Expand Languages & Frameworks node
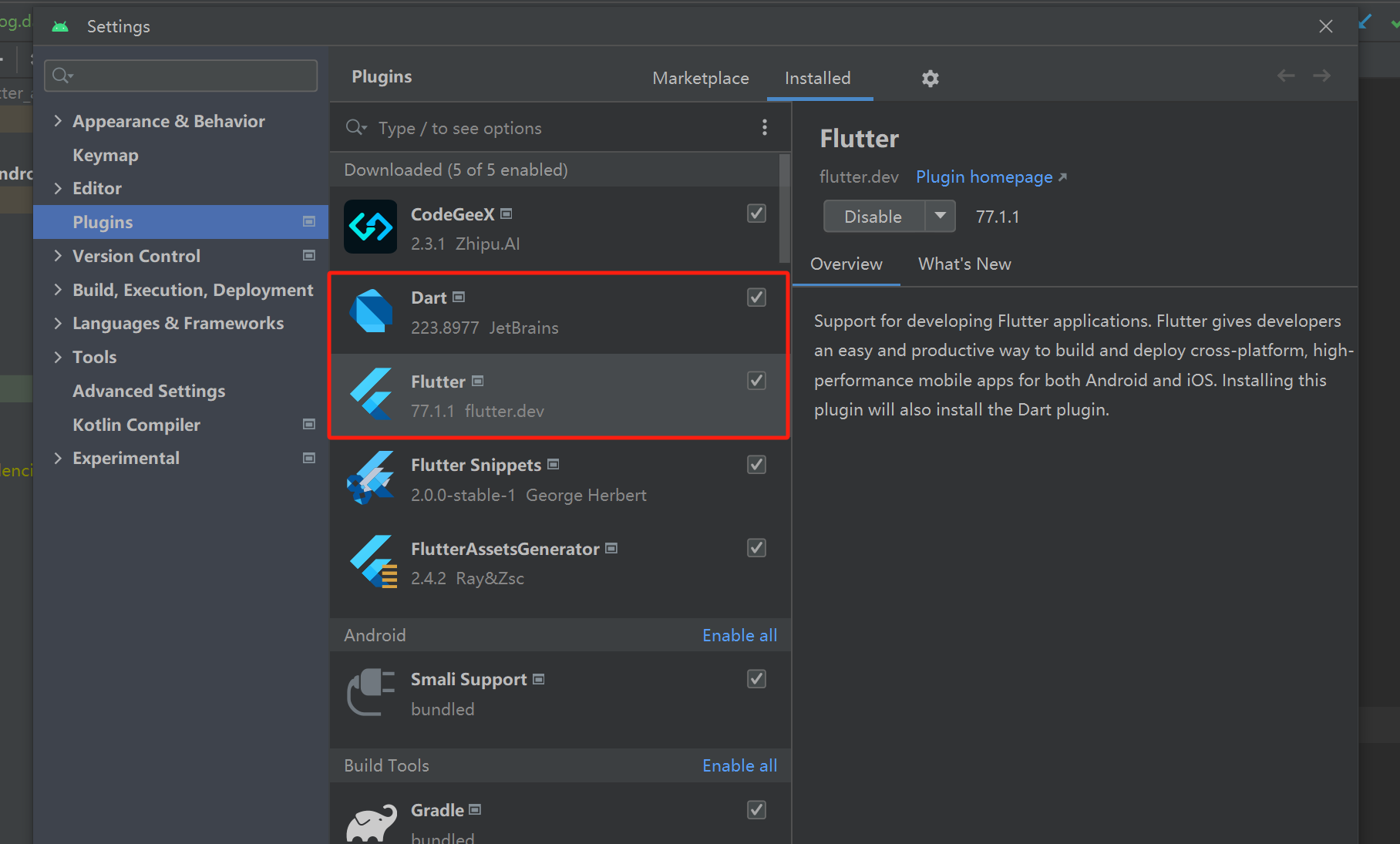 click(x=58, y=323)
